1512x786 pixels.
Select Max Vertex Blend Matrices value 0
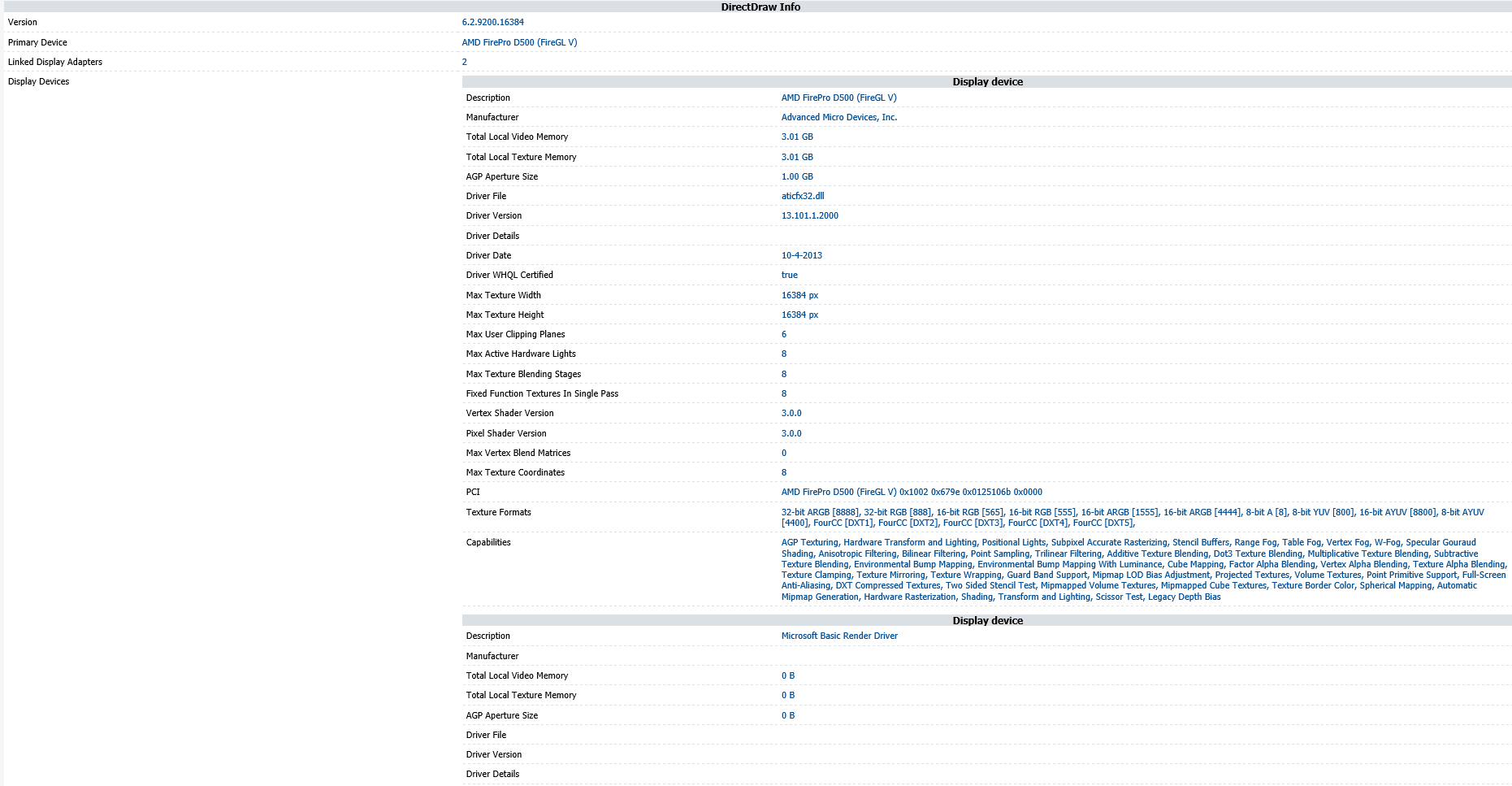pyautogui.click(x=784, y=453)
